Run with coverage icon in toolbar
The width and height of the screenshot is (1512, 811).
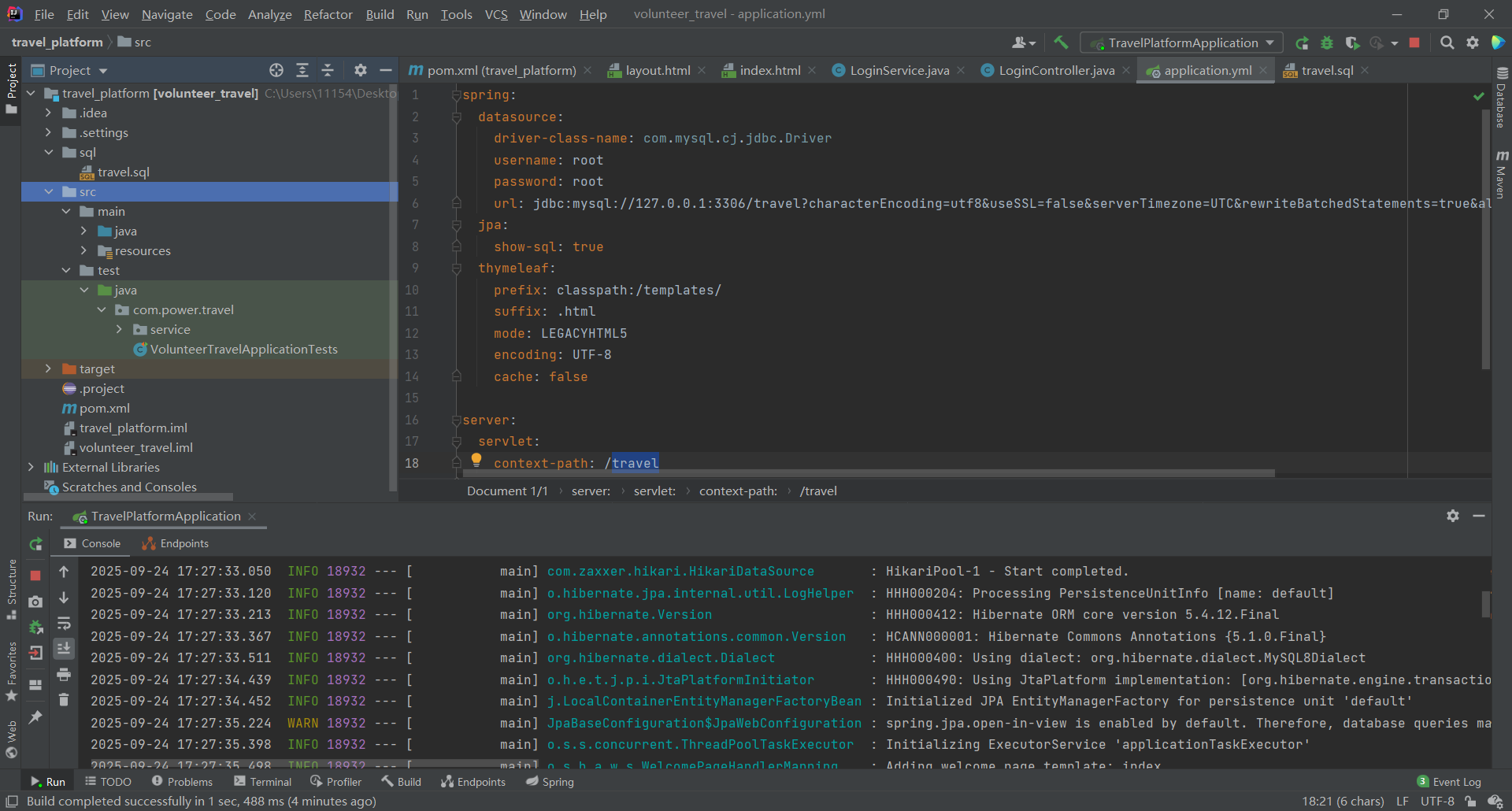pos(1352,43)
